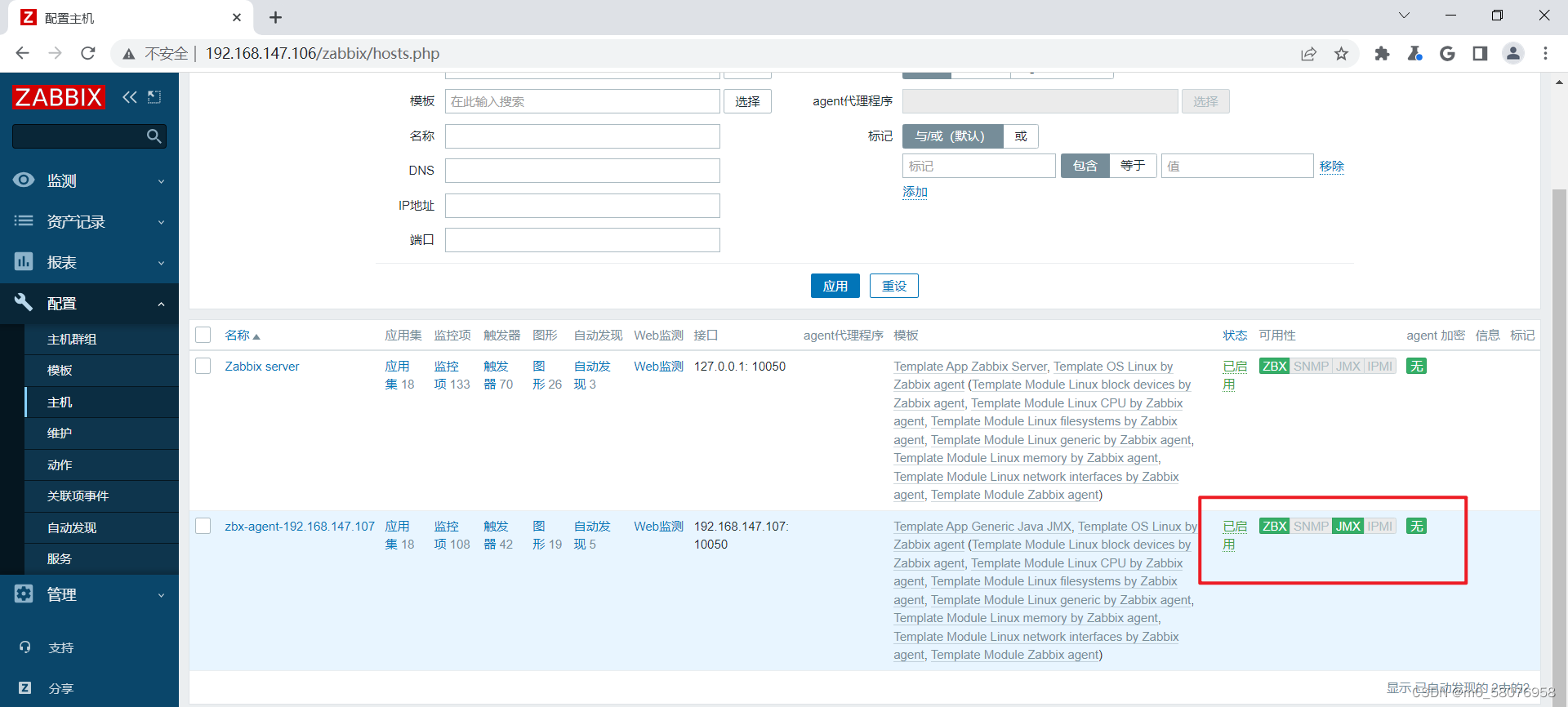Open the browser profile avatar icon
Screen dimensions: 1568x707
coord(1513,53)
